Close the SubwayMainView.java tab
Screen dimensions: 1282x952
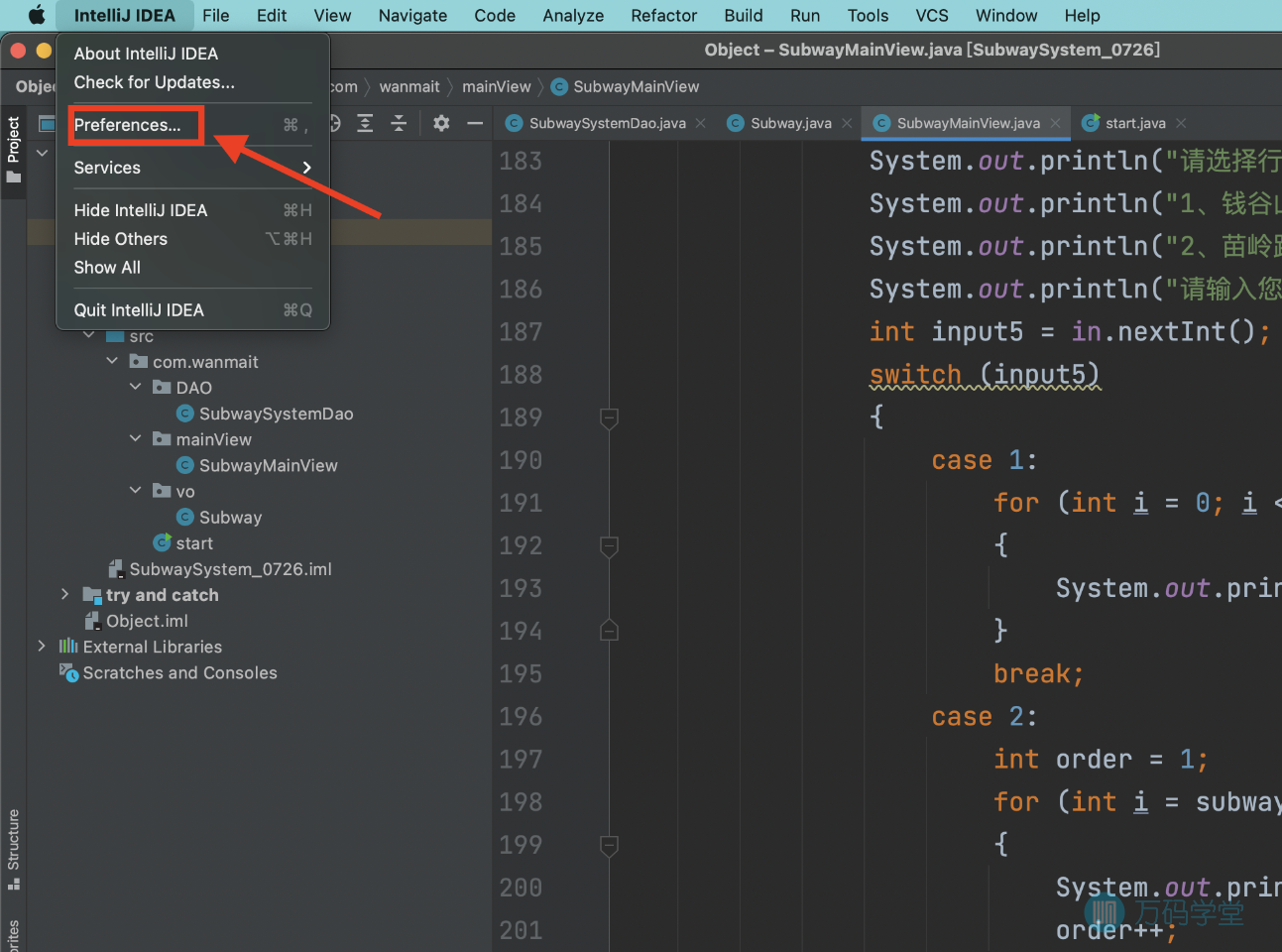(x=1055, y=123)
